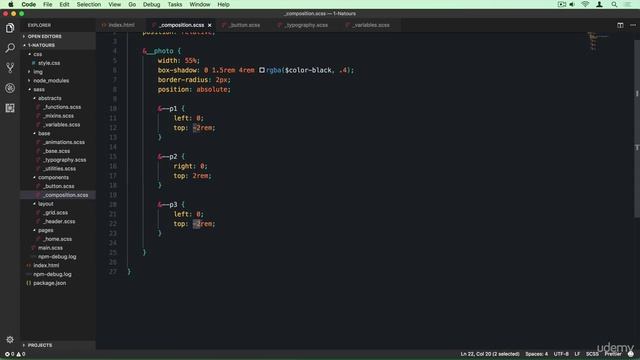
Task: Change indentation via Spaces: 4
Action: click(536, 354)
